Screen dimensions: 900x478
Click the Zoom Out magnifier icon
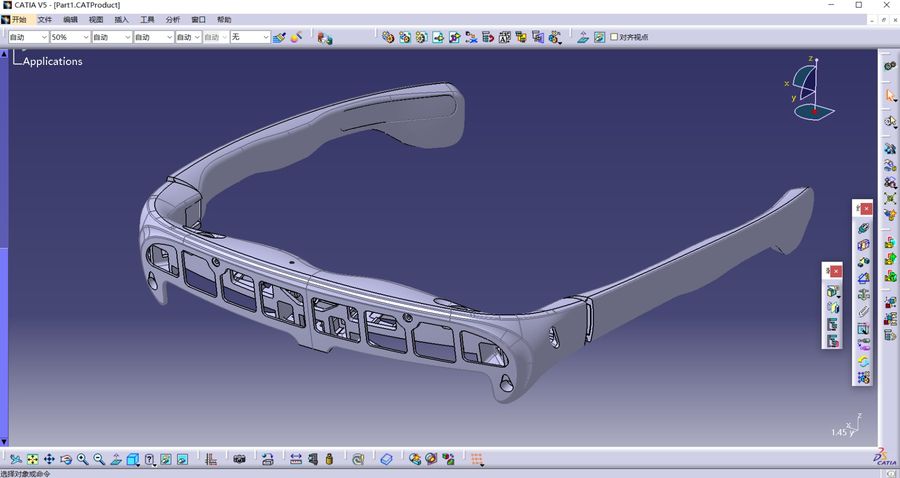(x=99, y=459)
